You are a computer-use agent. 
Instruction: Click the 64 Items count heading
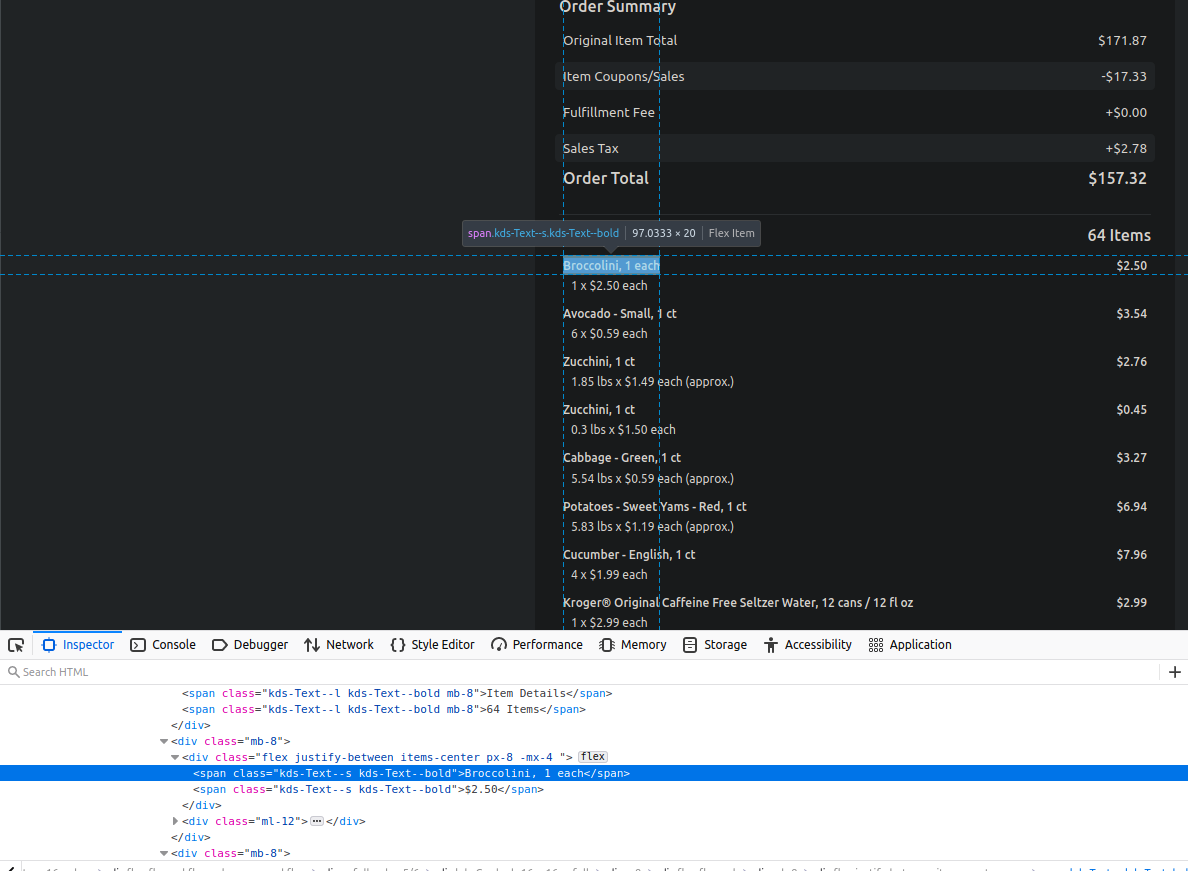[1119, 236]
